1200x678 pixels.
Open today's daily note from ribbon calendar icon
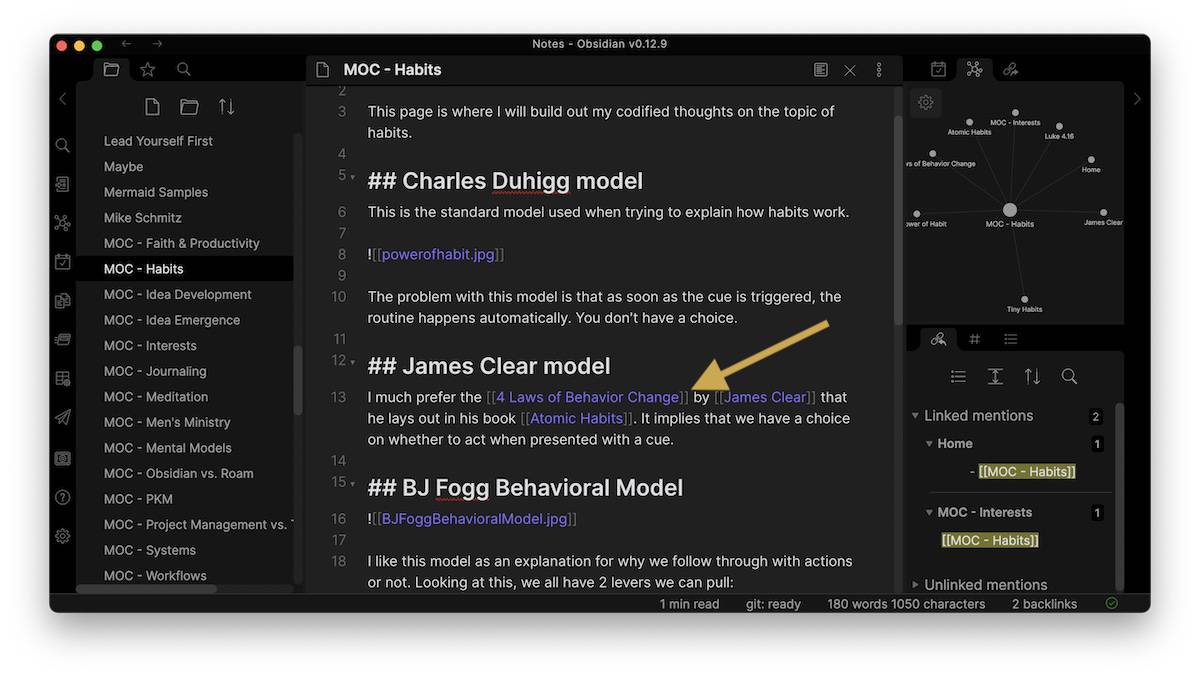click(63, 262)
